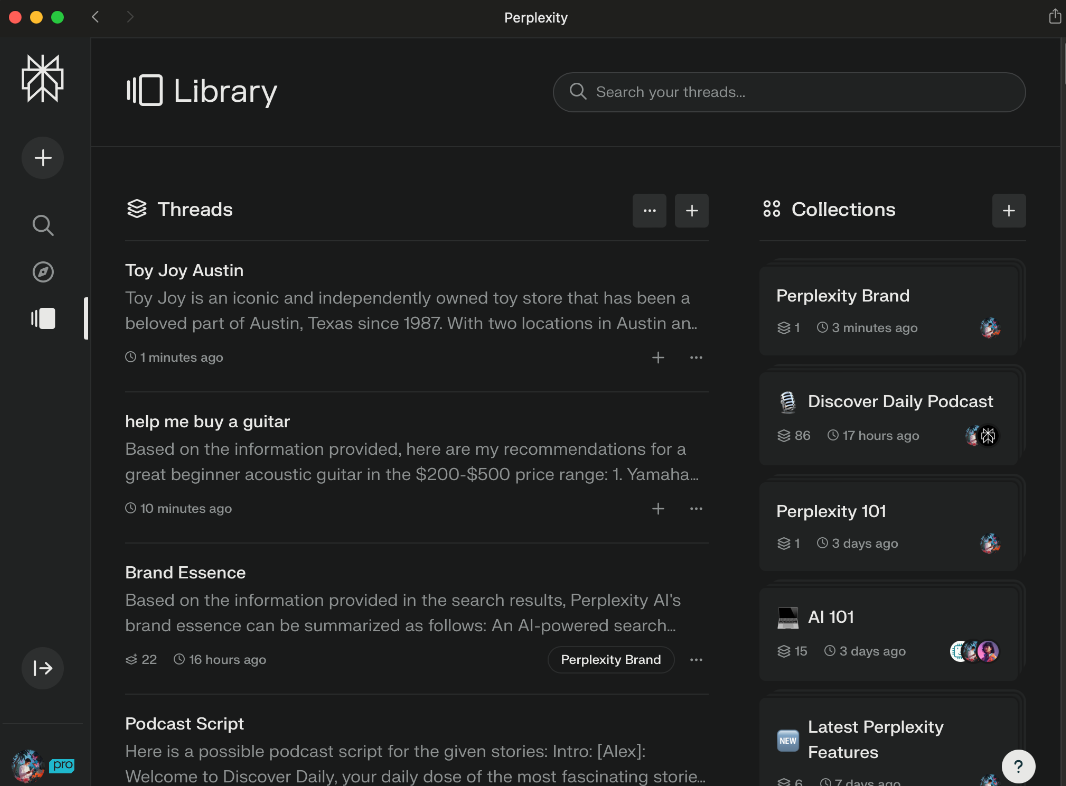Add help me buy a guitar to collection

coord(658,509)
